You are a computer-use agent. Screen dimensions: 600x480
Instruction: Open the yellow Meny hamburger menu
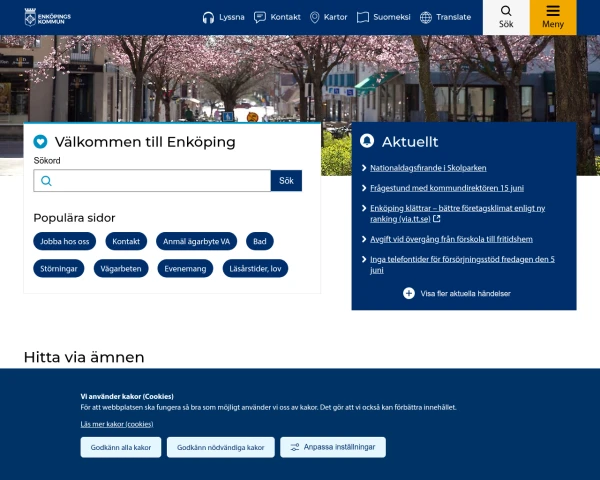tap(553, 17)
